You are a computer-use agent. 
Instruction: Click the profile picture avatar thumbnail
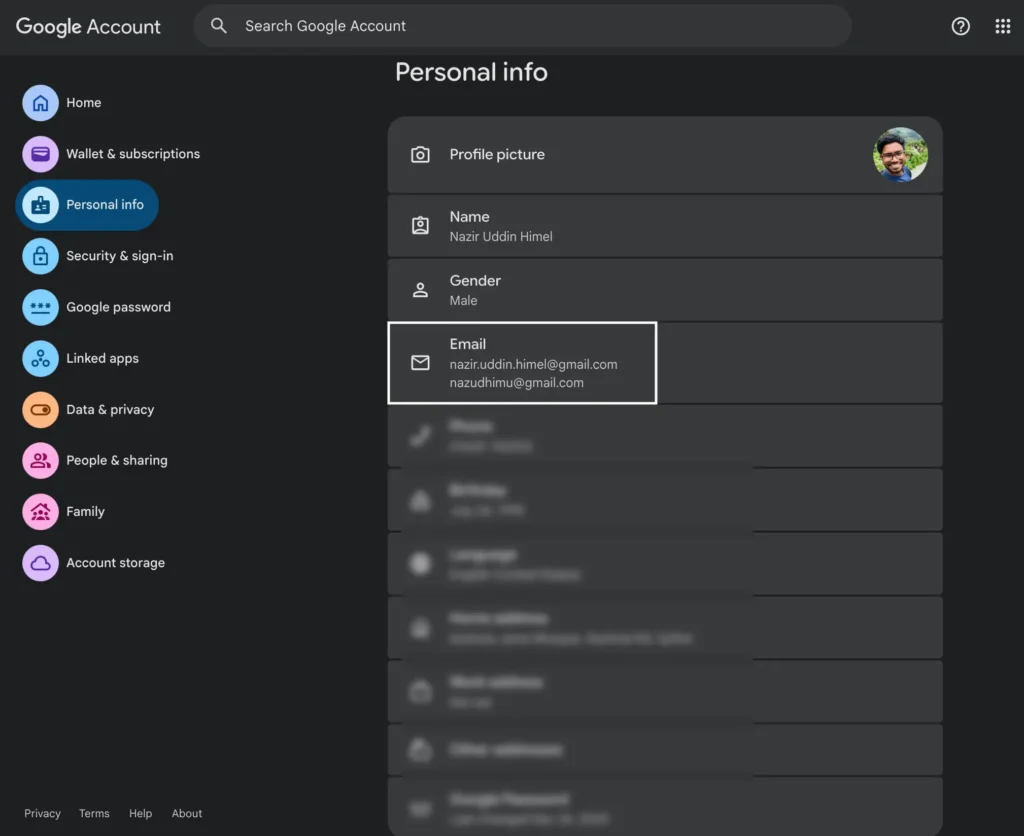(x=900, y=155)
